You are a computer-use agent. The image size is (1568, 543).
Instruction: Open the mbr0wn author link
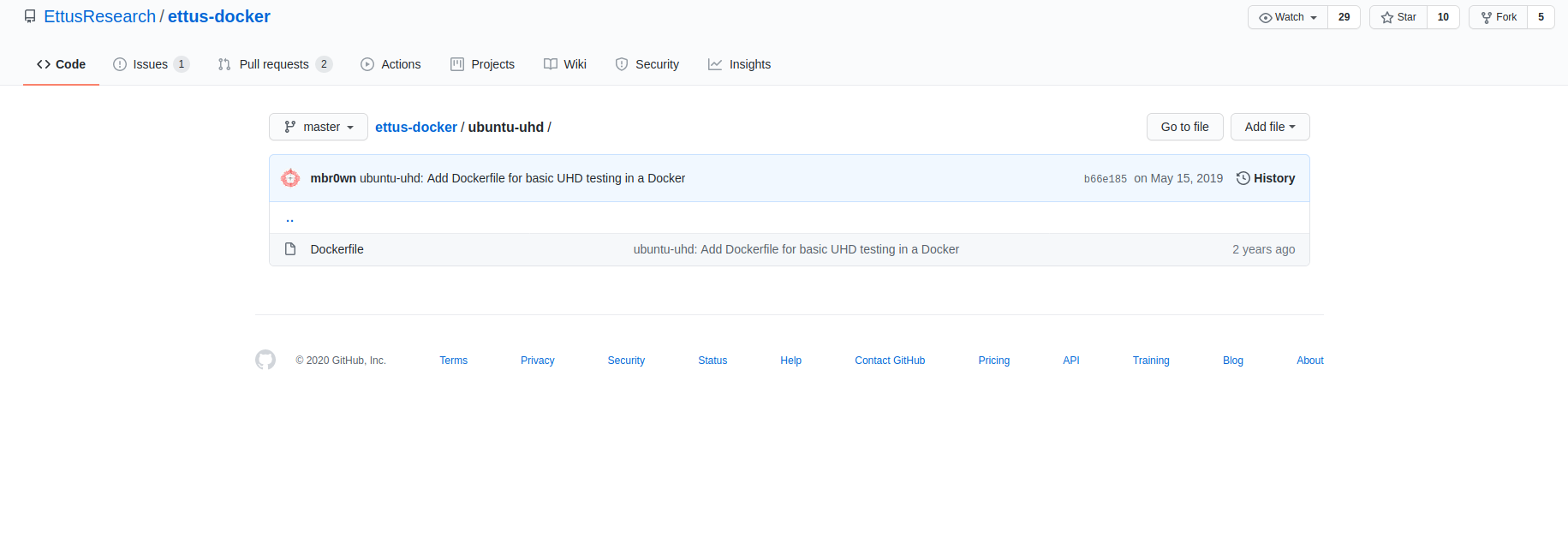333,178
